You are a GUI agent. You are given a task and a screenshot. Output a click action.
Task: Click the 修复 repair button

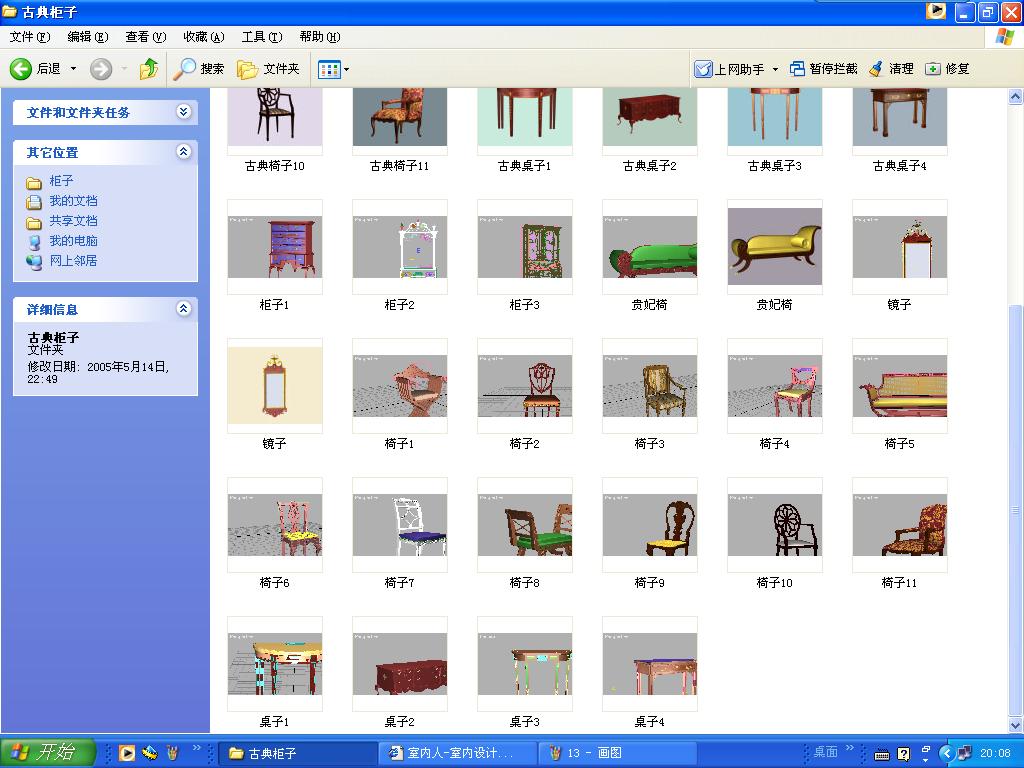pyautogui.click(x=947, y=69)
